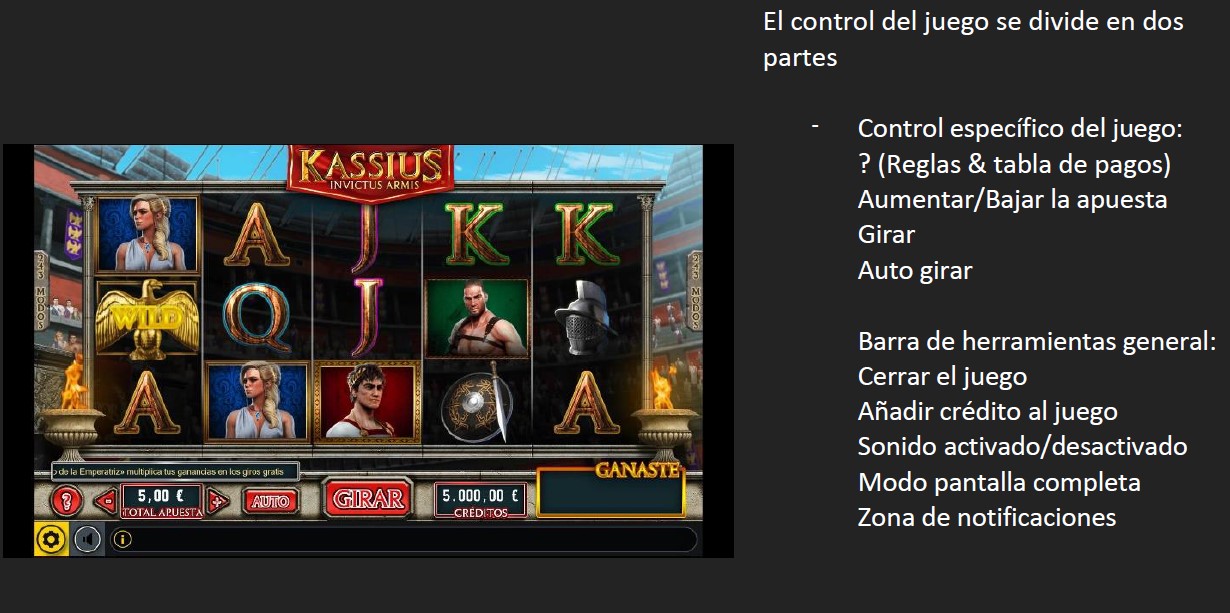Increase the bet with the plus arrow
This screenshot has width=1230, height=613.
coord(217,500)
